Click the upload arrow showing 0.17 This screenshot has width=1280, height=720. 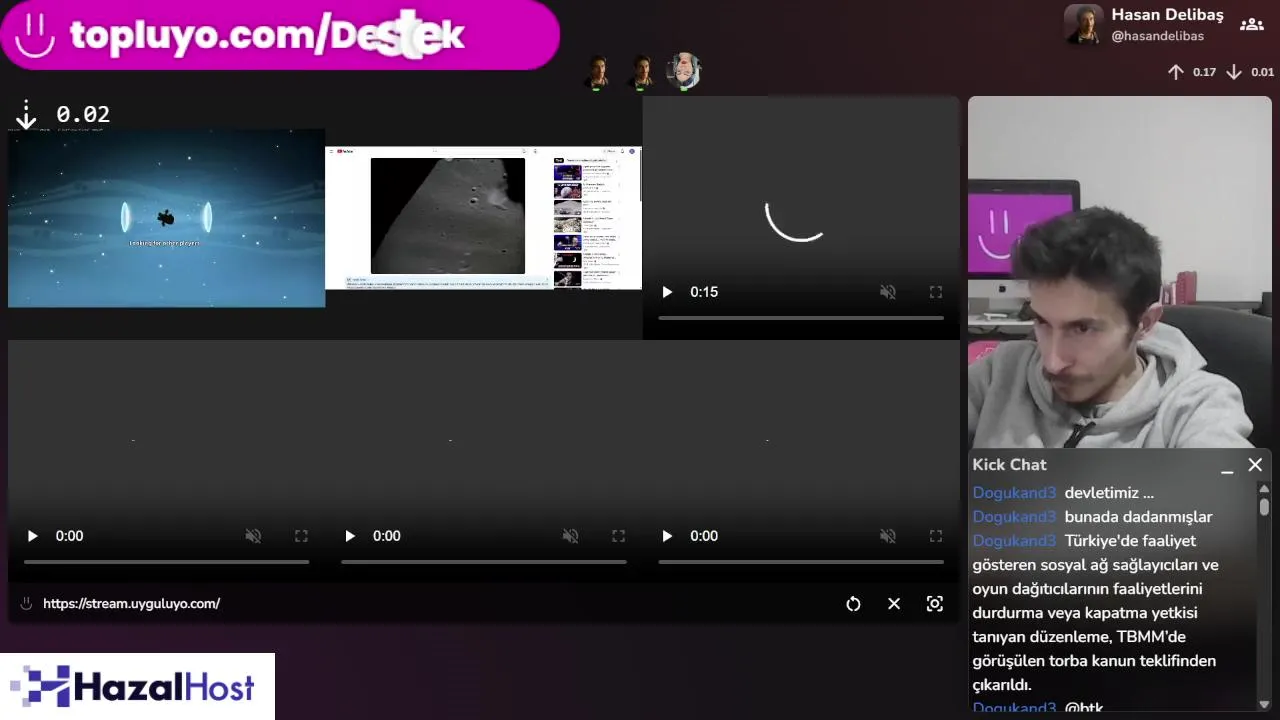[1176, 72]
